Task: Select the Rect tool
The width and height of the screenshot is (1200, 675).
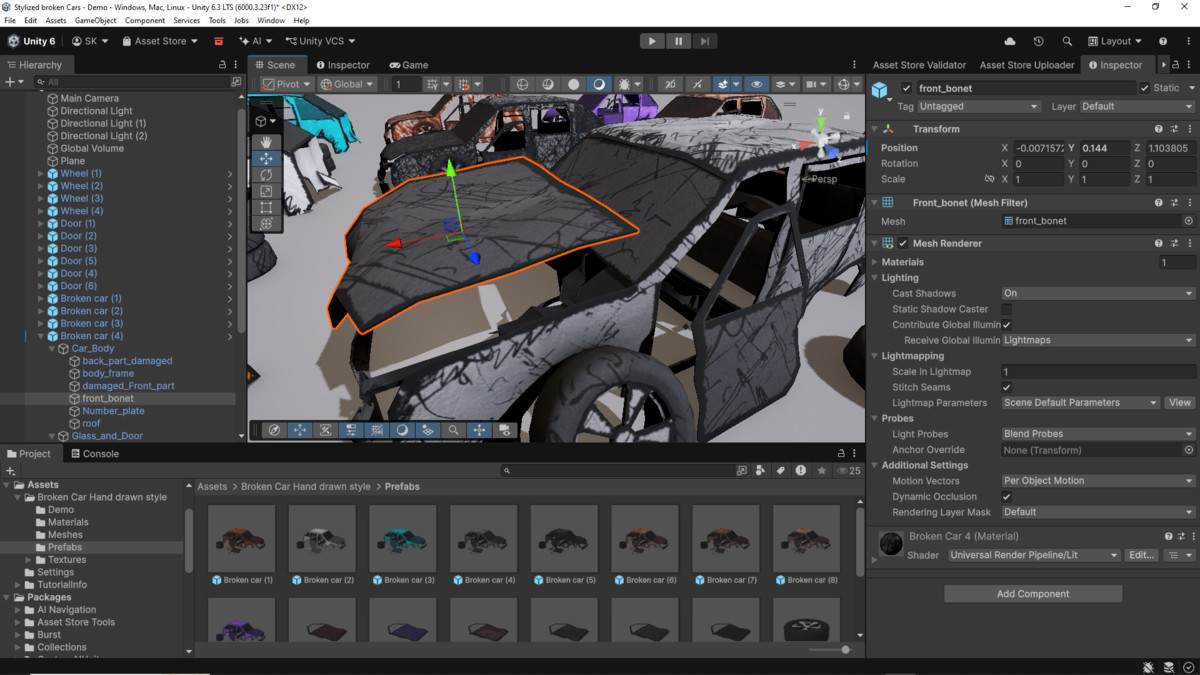Action: click(x=266, y=207)
